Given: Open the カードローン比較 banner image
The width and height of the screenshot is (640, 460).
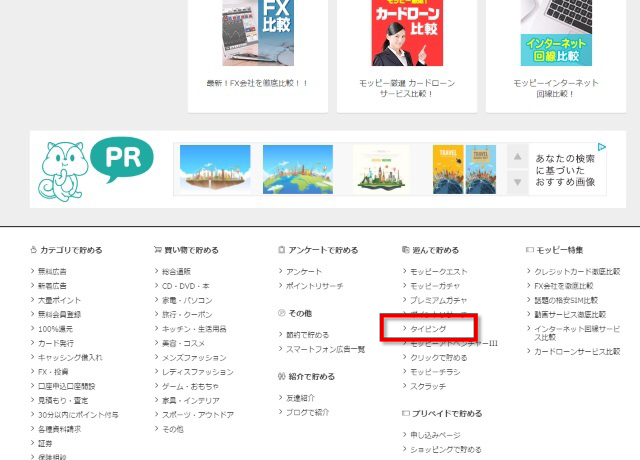Looking at the screenshot, I should tap(407, 32).
